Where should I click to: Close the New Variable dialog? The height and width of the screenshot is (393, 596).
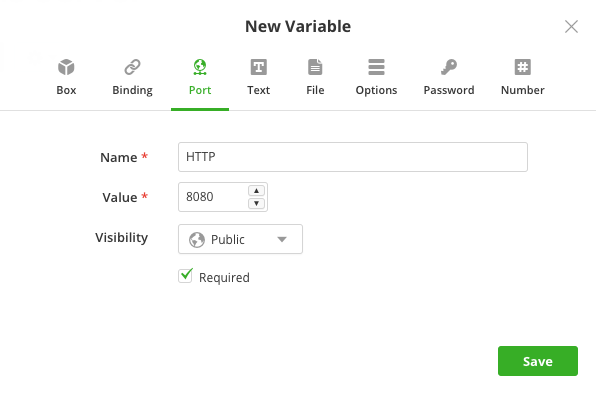click(571, 27)
